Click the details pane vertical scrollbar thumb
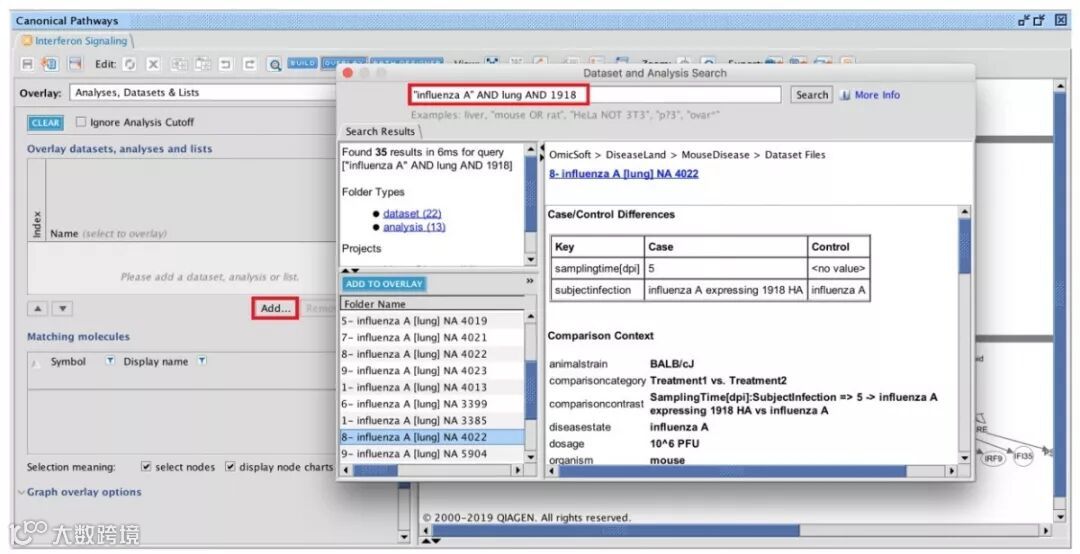The width and height of the screenshot is (1080, 554). pos(964,246)
